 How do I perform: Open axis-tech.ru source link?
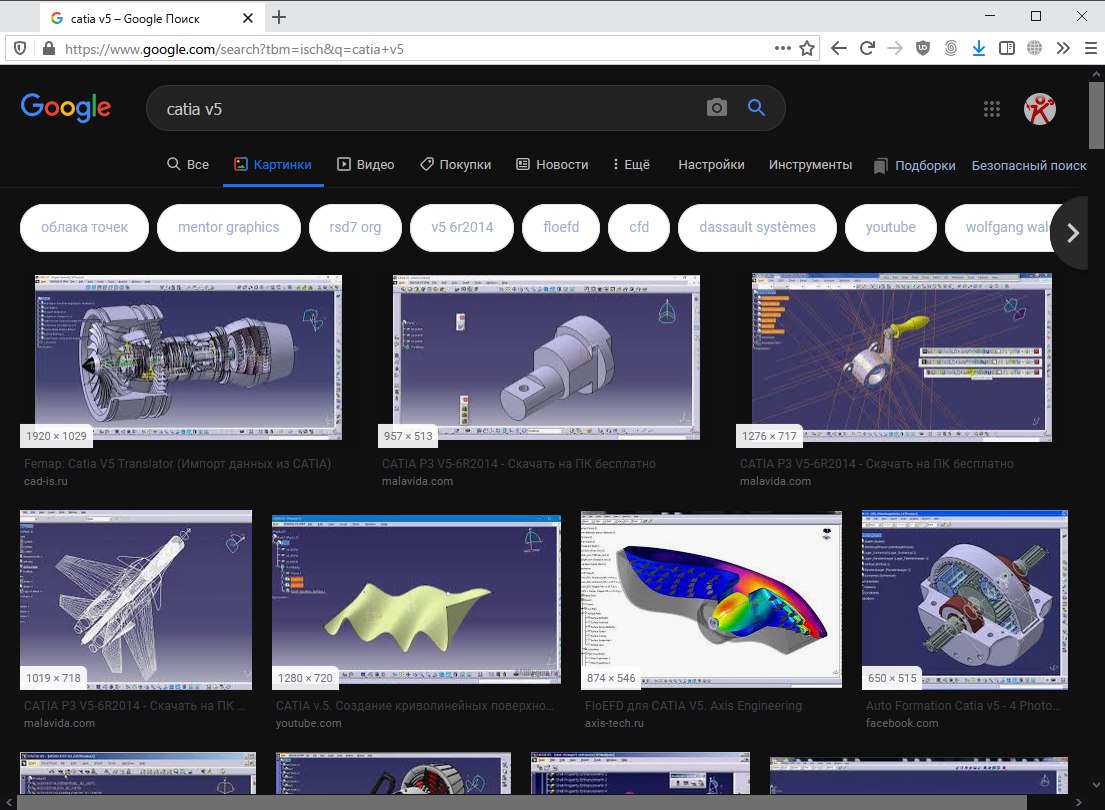615,723
